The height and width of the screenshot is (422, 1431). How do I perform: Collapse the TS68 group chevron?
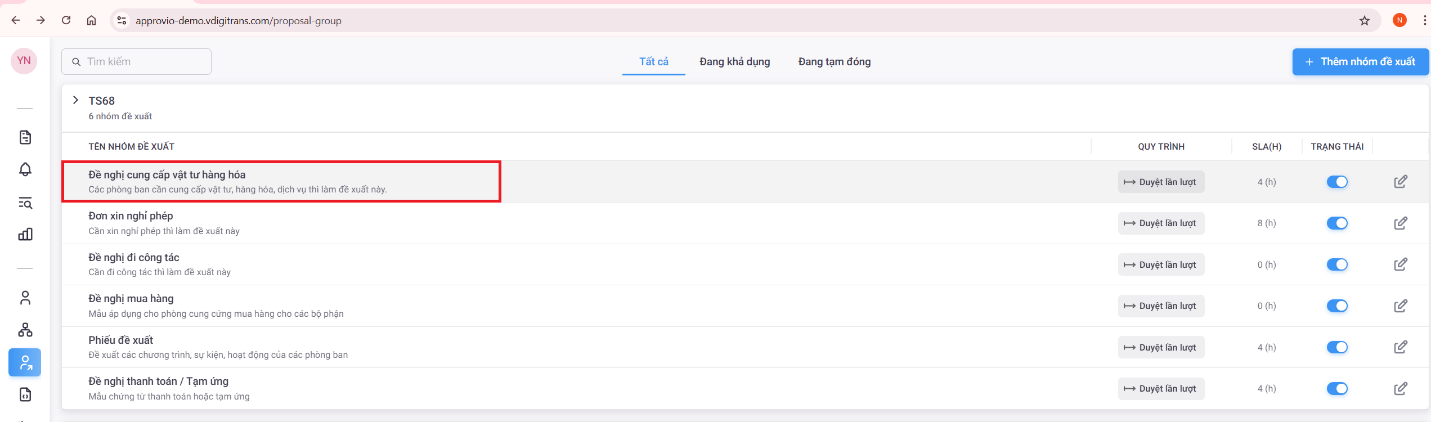75,100
